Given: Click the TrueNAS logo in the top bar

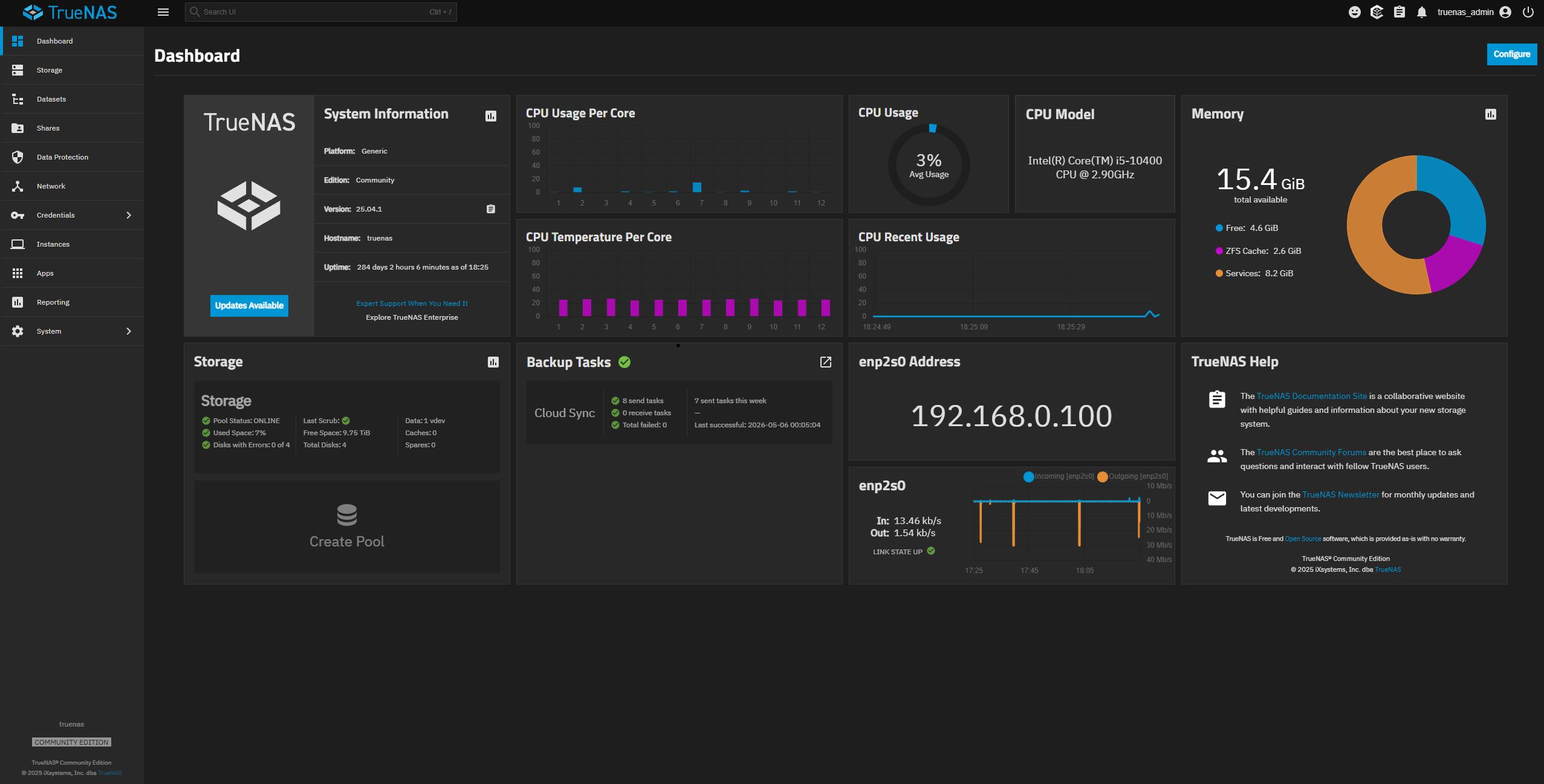Looking at the screenshot, I should (x=70, y=12).
